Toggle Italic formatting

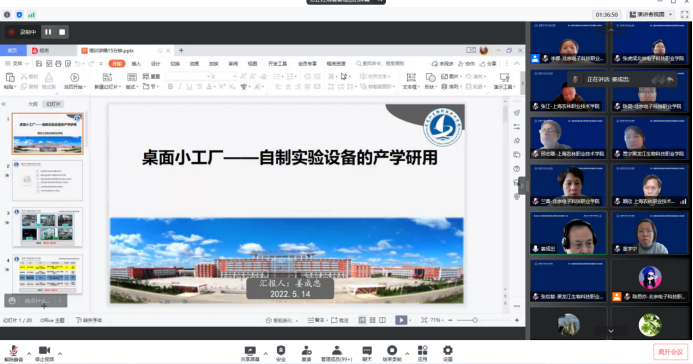pyautogui.click(x=180, y=87)
